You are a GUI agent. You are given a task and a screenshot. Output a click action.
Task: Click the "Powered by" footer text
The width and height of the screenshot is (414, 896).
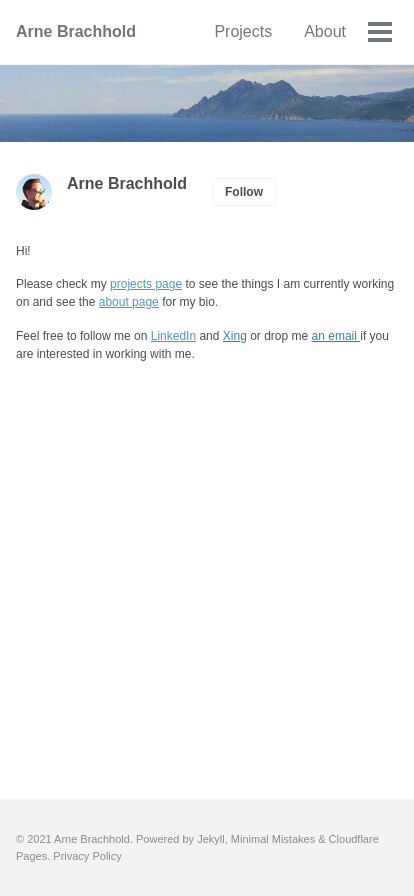point(165,839)
